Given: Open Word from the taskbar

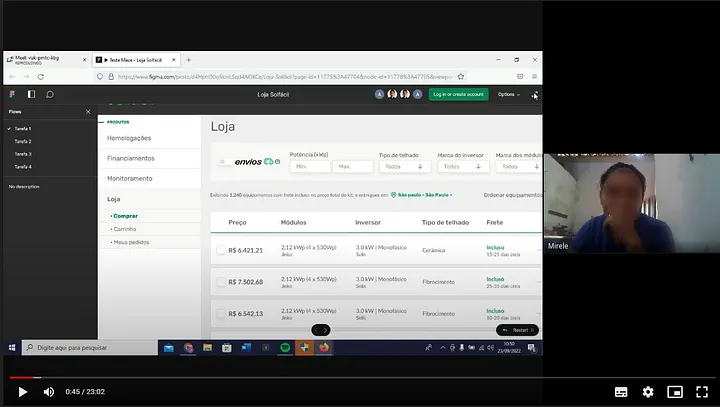Looking at the screenshot, I should (x=246, y=348).
